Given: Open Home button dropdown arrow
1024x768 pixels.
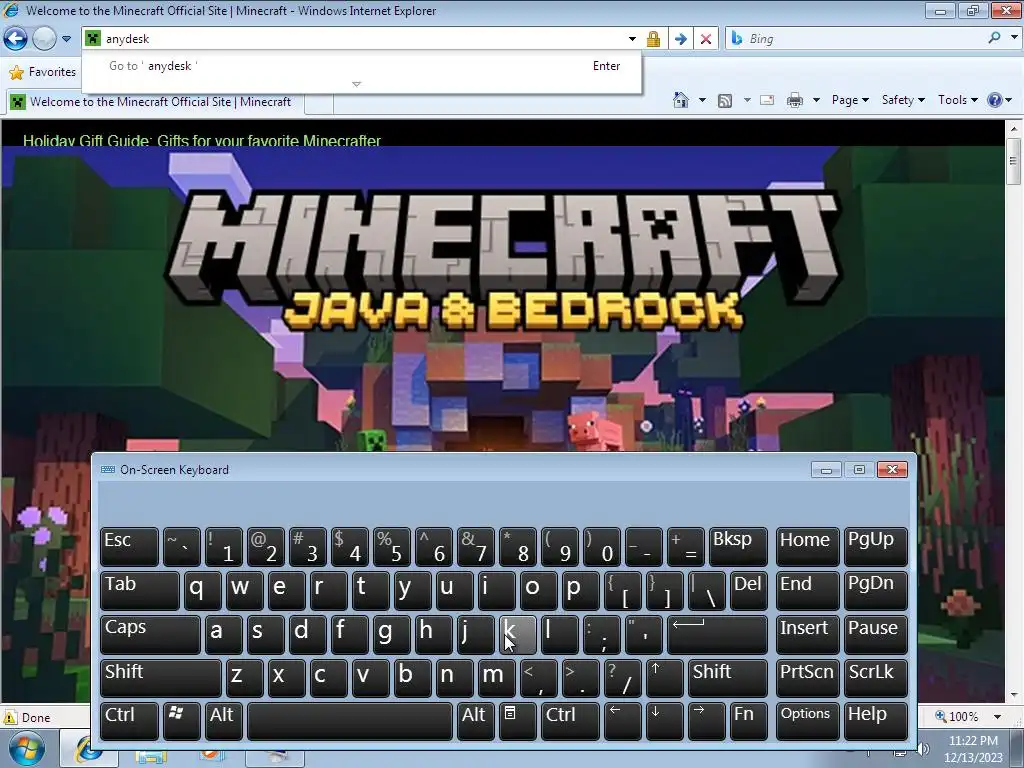Looking at the screenshot, I should click(x=702, y=101).
